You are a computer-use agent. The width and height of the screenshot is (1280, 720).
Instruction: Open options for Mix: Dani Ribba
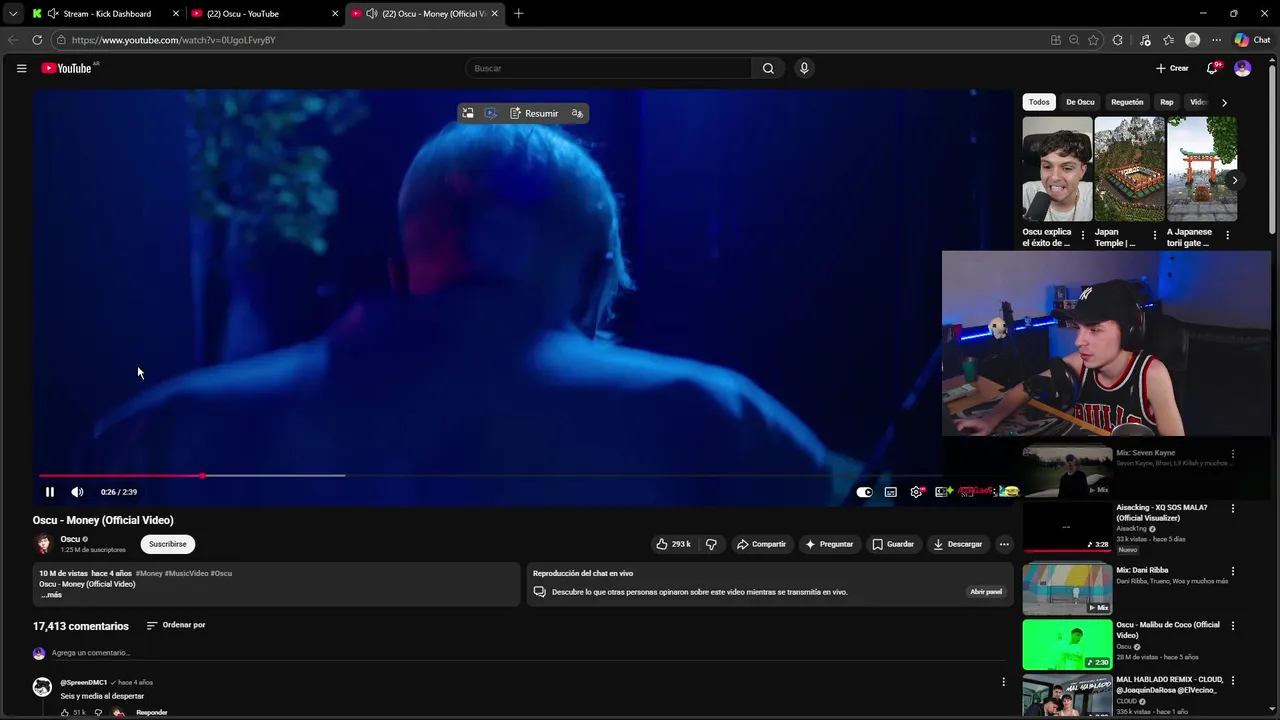point(1232,571)
